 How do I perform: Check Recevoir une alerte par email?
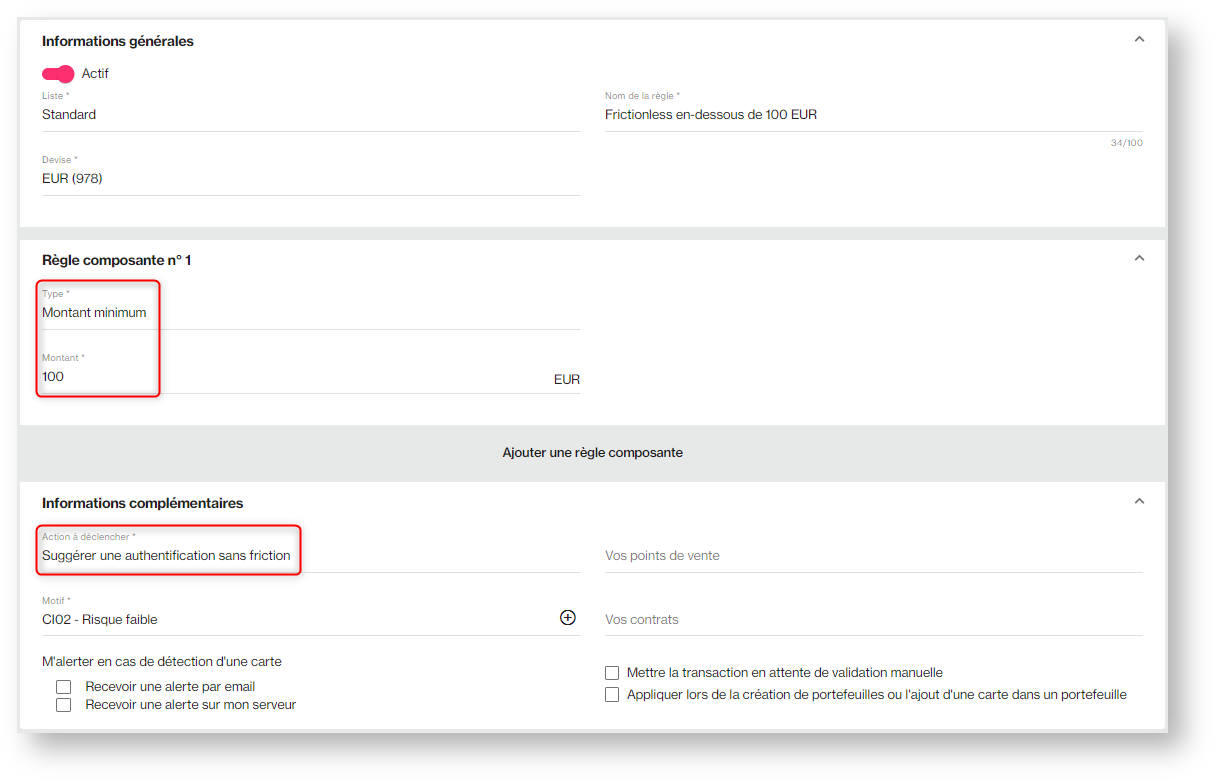(x=64, y=687)
